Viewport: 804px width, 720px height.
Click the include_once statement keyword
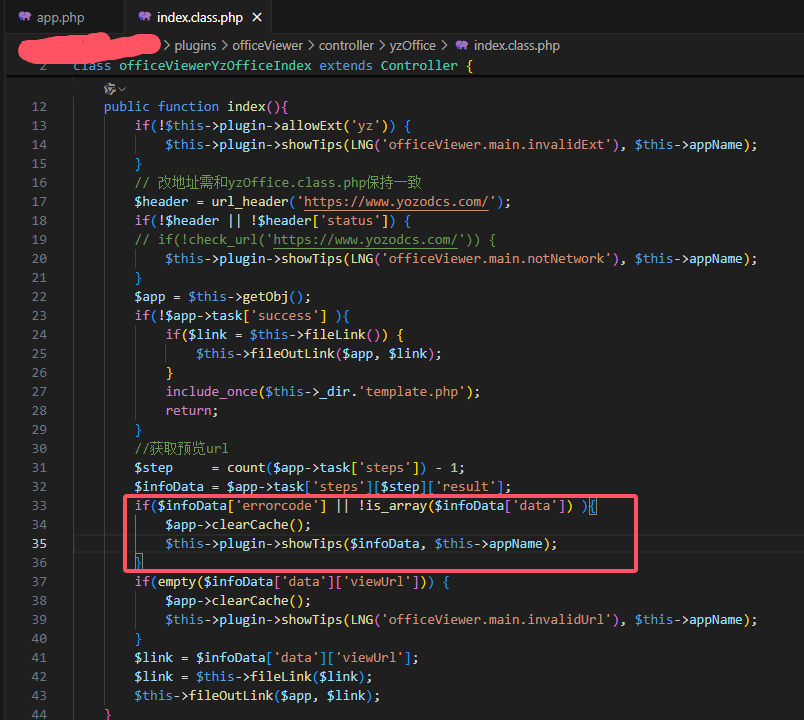[x=211, y=392]
